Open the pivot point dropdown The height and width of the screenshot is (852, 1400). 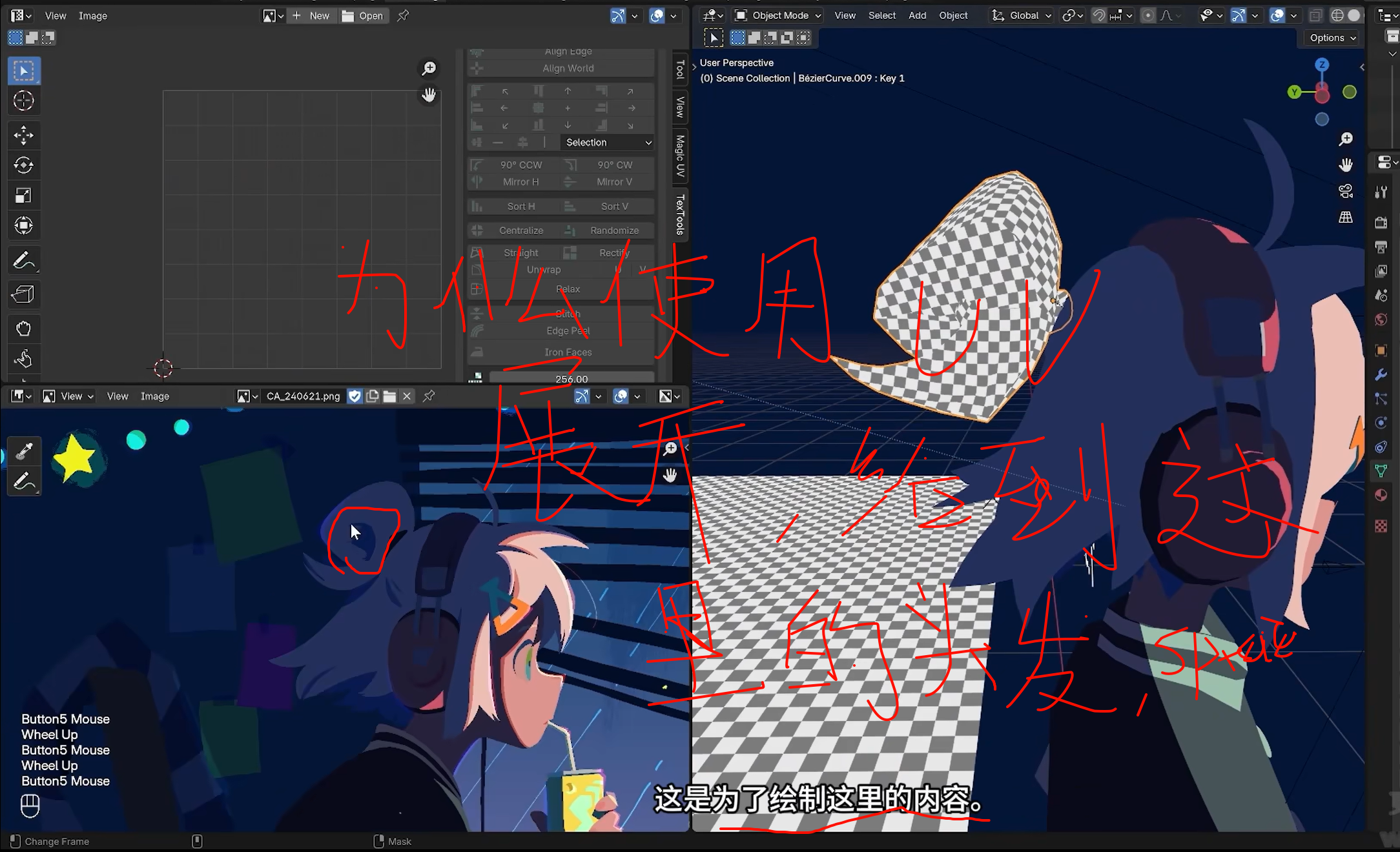[x=1073, y=15]
